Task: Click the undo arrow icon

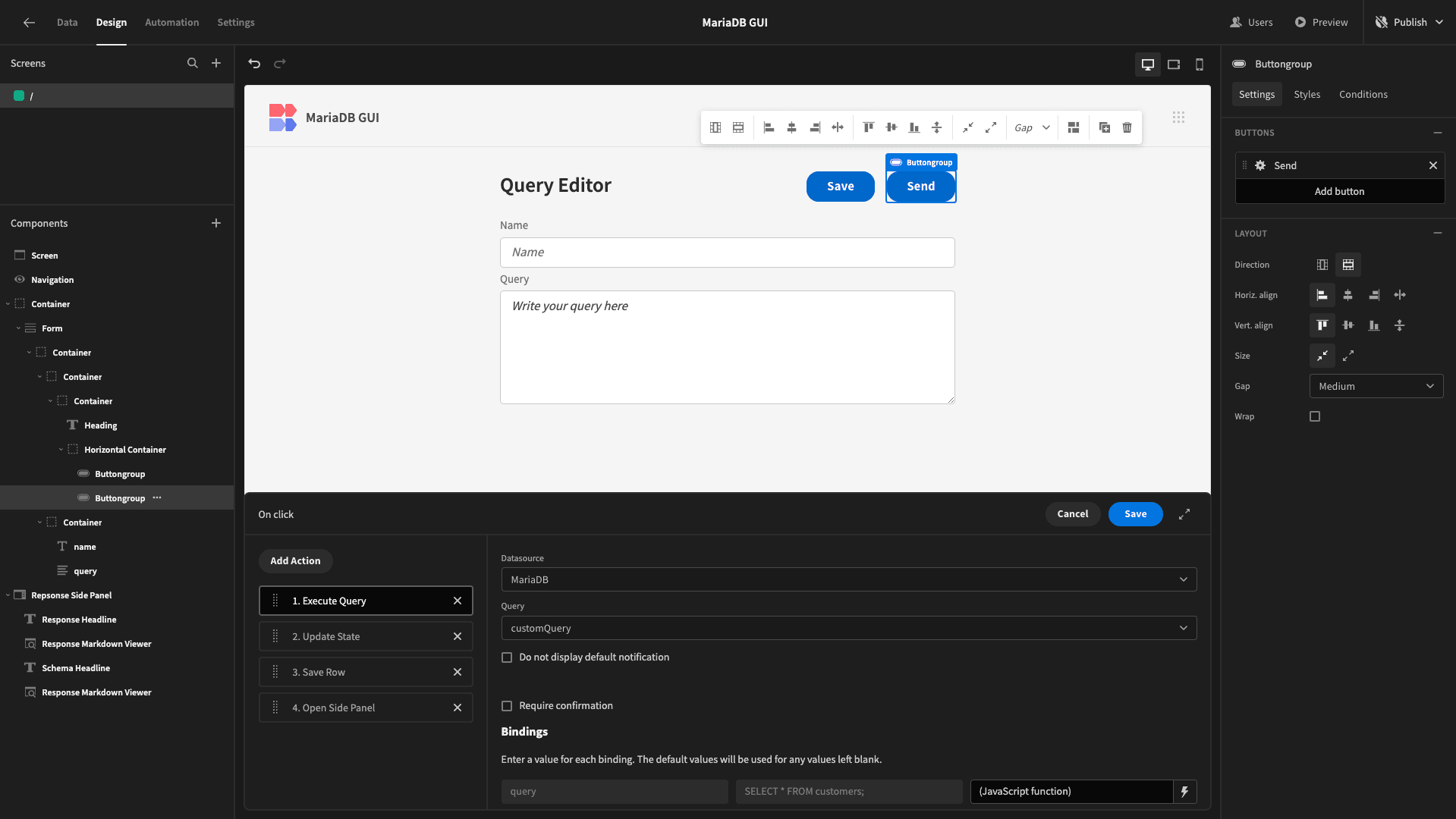Action: [254, 64]
